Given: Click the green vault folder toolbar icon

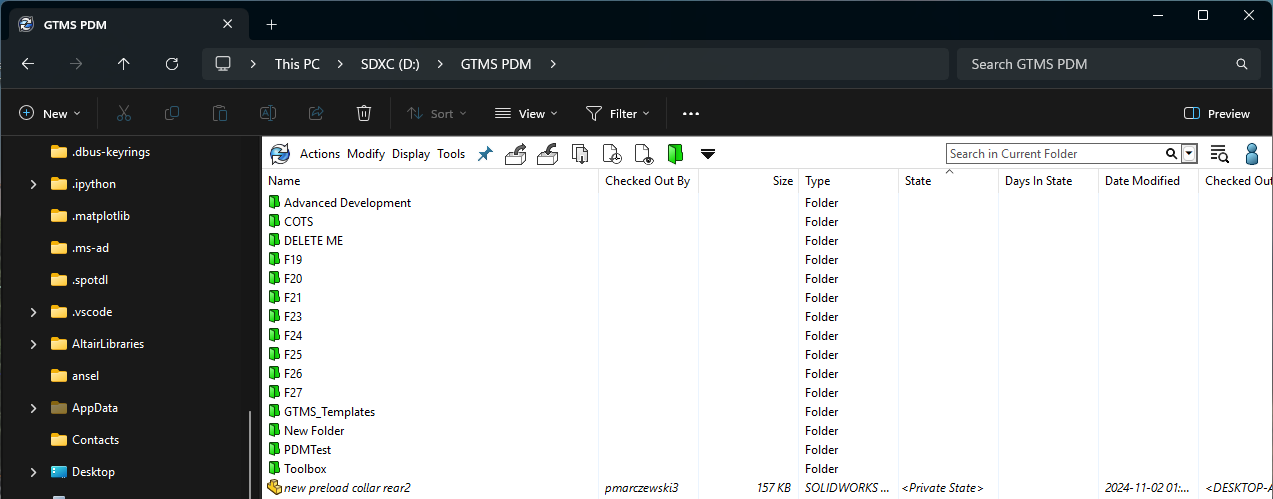Looking at the screenshot, I should [675, 154].
